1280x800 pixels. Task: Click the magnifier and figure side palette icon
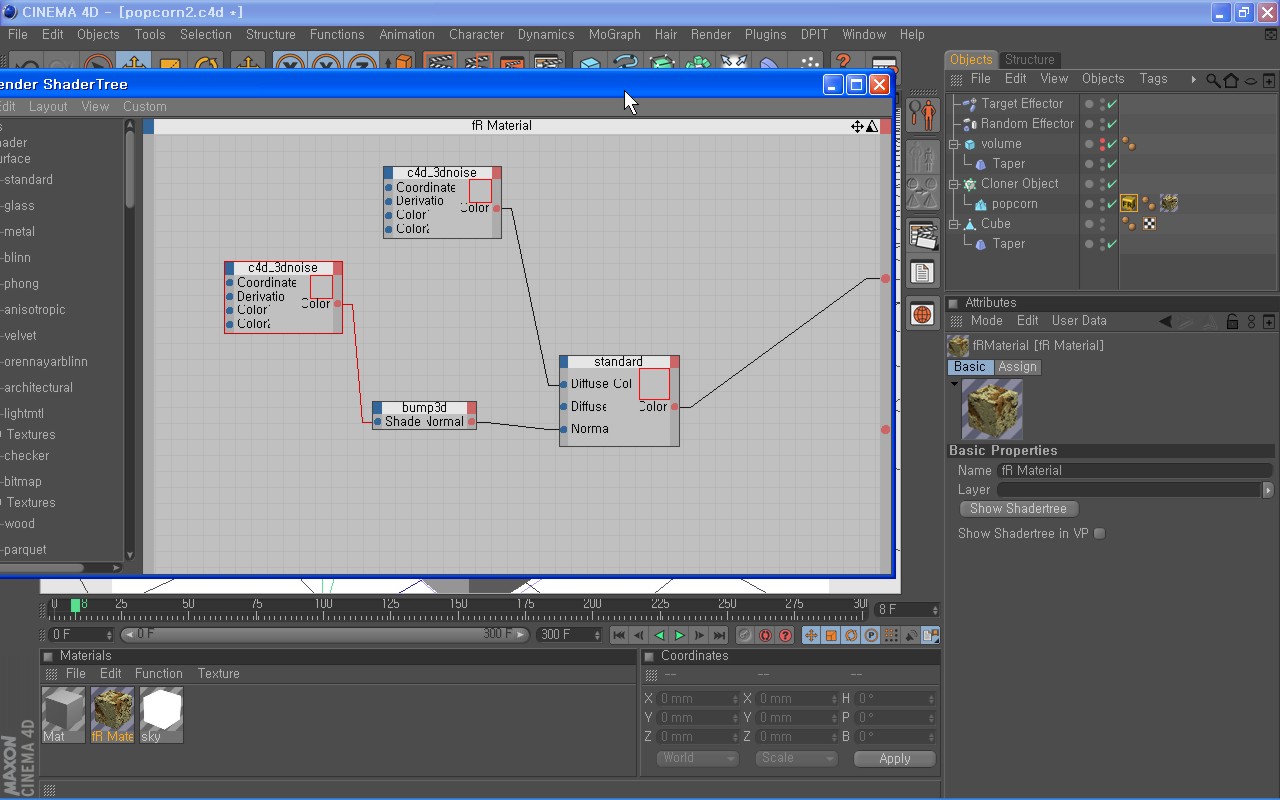point(922,115)
